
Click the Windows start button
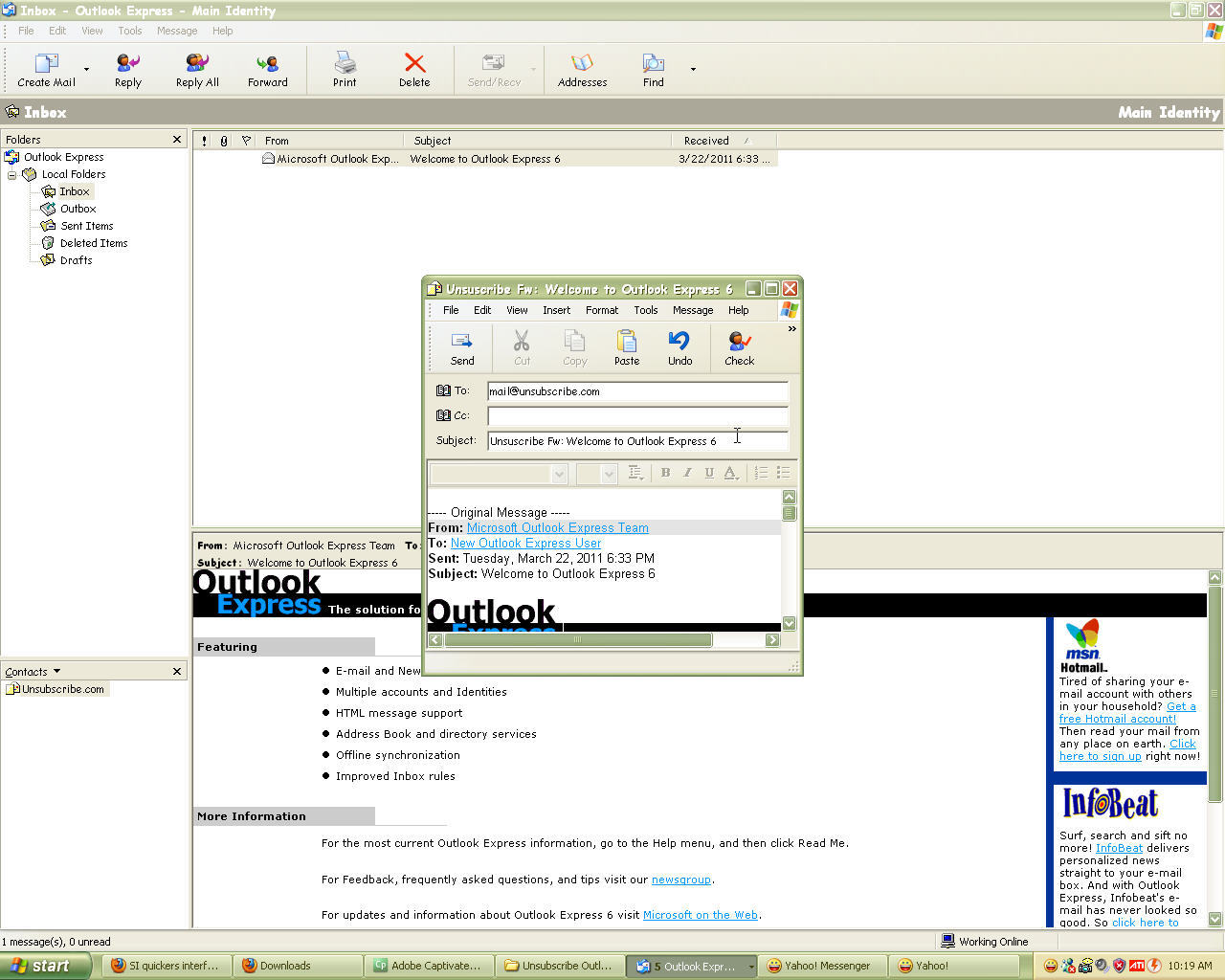(45, 966)
